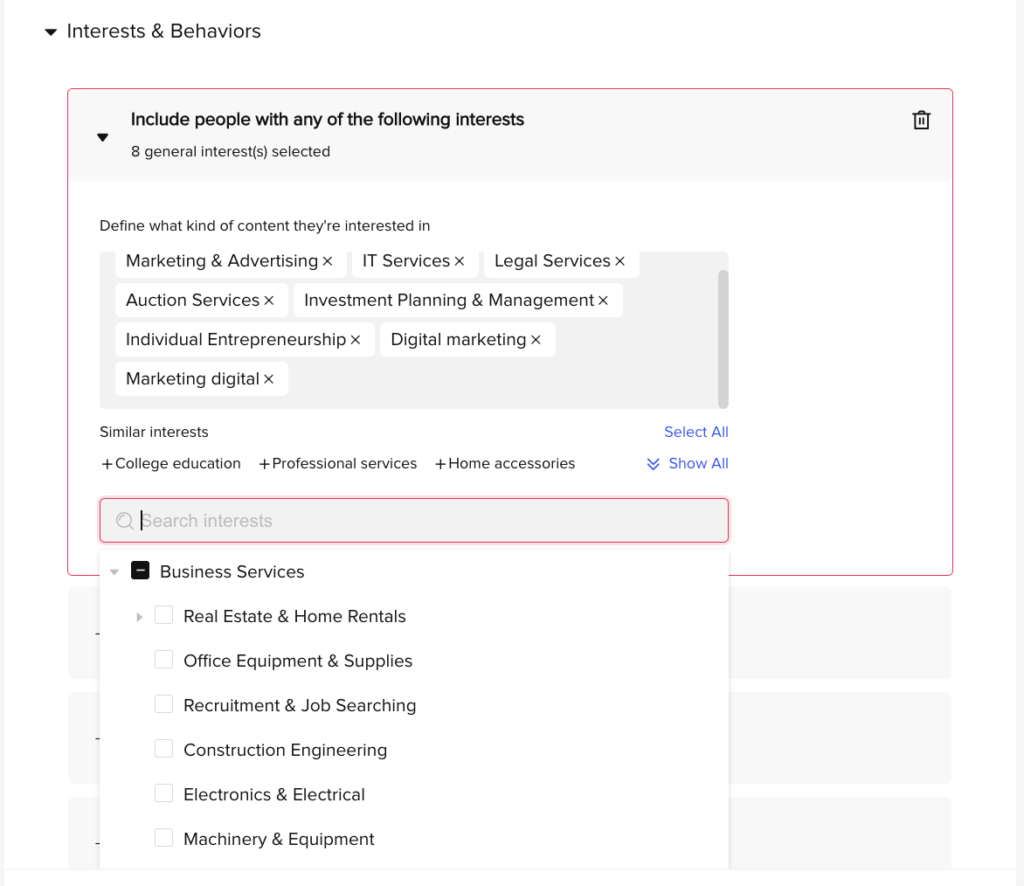
Task: Expand Real Estate & Home Rentals subtree
Action: (x=139, y=616)
